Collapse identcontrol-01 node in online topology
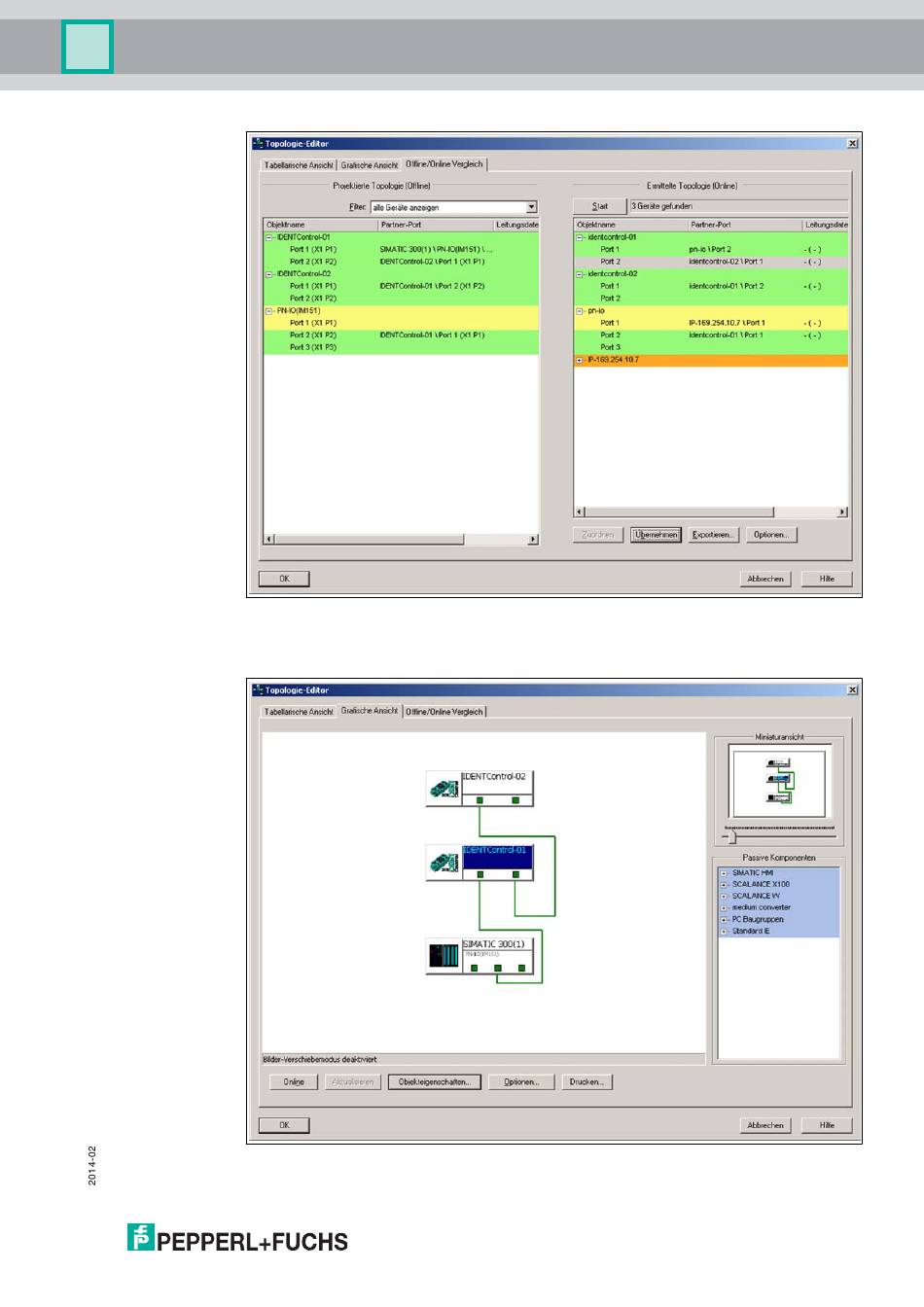Viewport: 924px width, 1307px height. pos(580,237)
